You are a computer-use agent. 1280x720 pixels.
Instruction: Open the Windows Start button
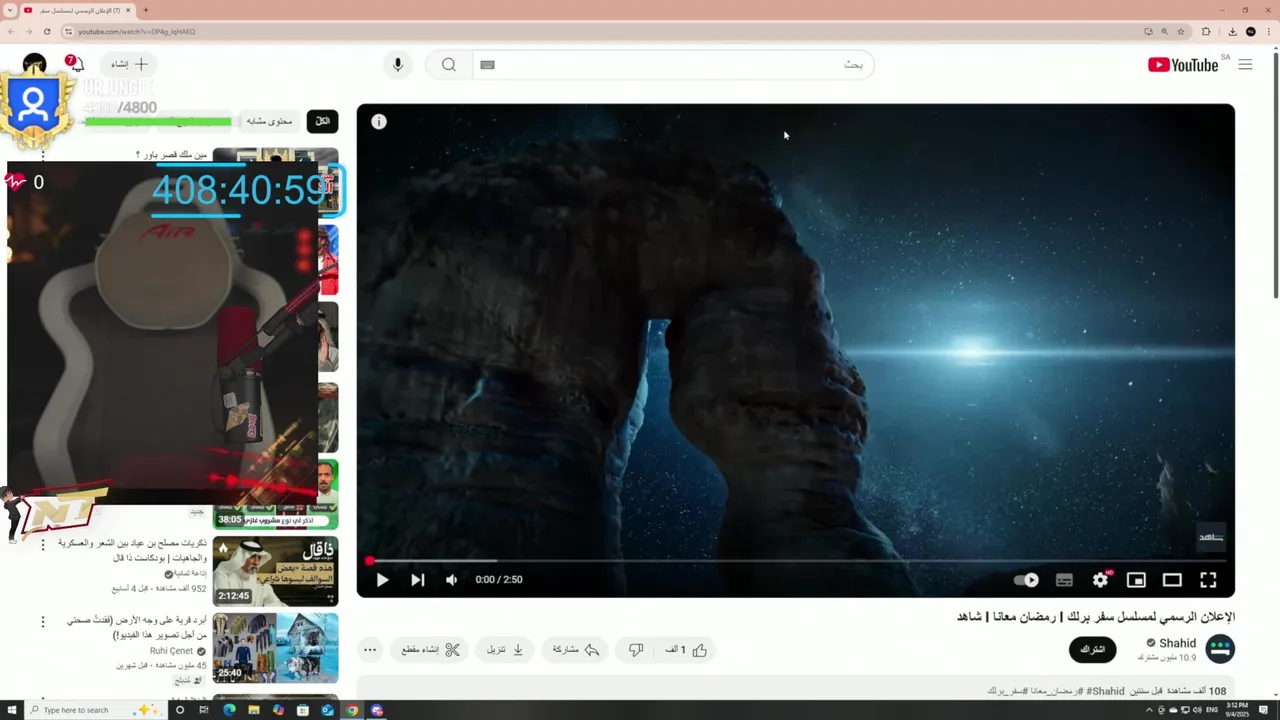click(x=10, y=710)
